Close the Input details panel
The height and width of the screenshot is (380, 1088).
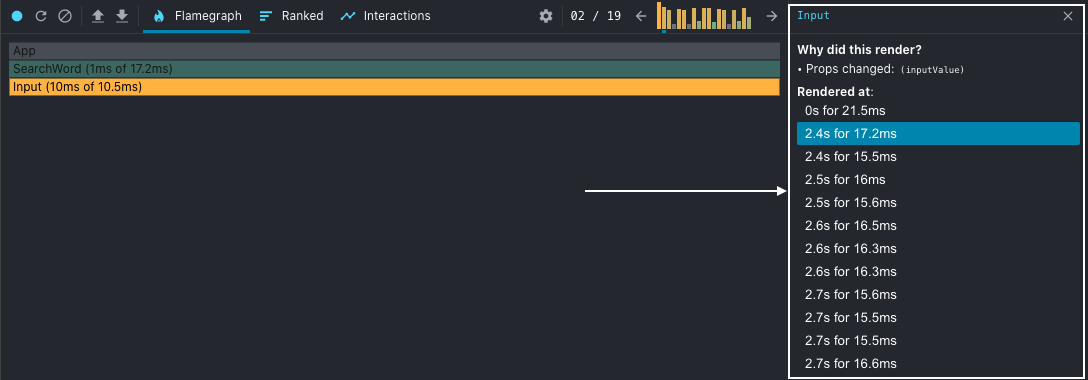(1068, 16)
